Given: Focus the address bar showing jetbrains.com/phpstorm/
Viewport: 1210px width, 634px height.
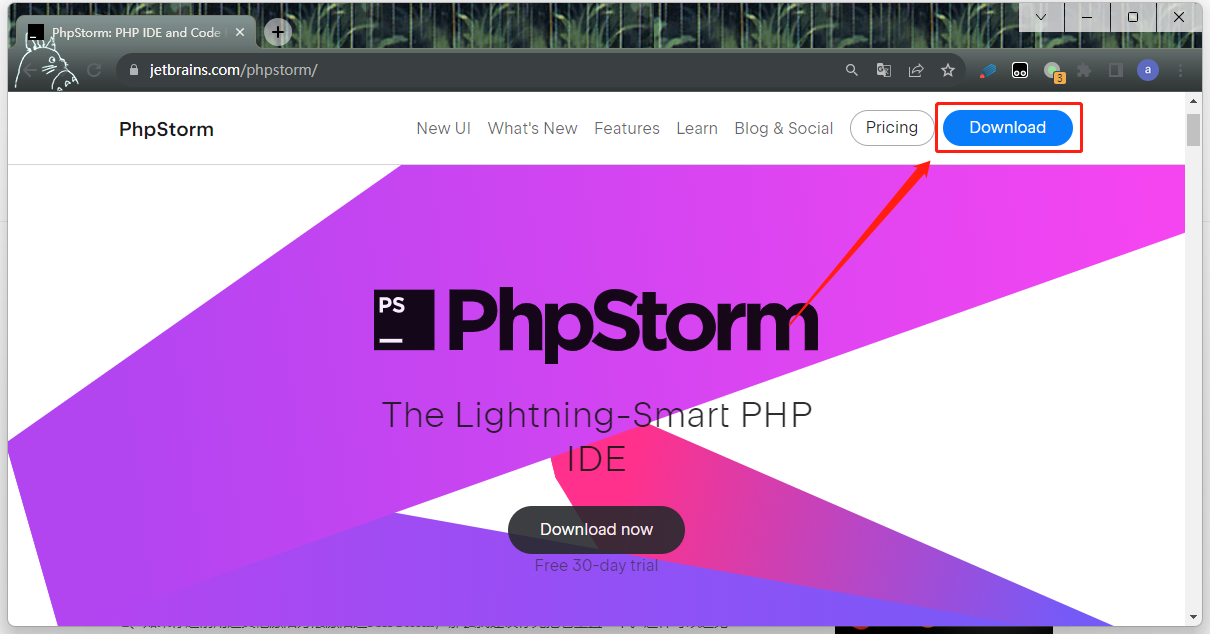Looking at the screenshot, I should [x=540, y=70].
